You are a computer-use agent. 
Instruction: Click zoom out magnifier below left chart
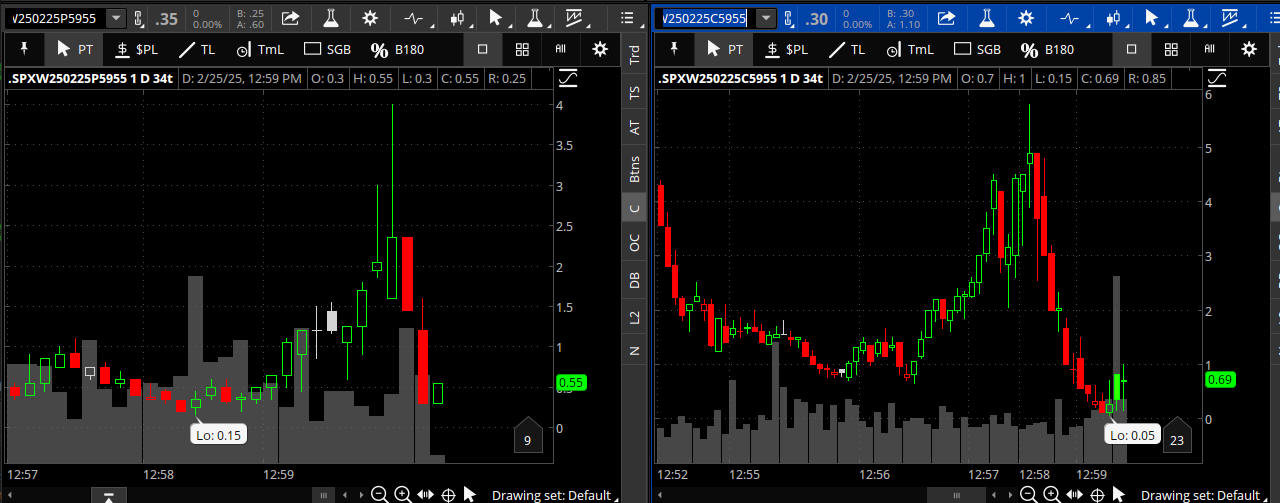tap(379, 494)
